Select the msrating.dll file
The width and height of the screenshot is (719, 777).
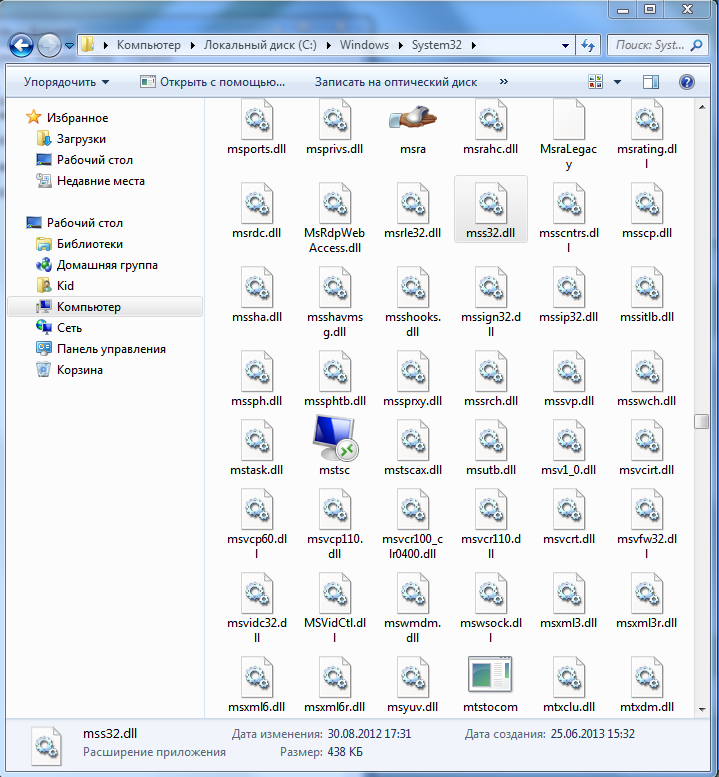647,135
